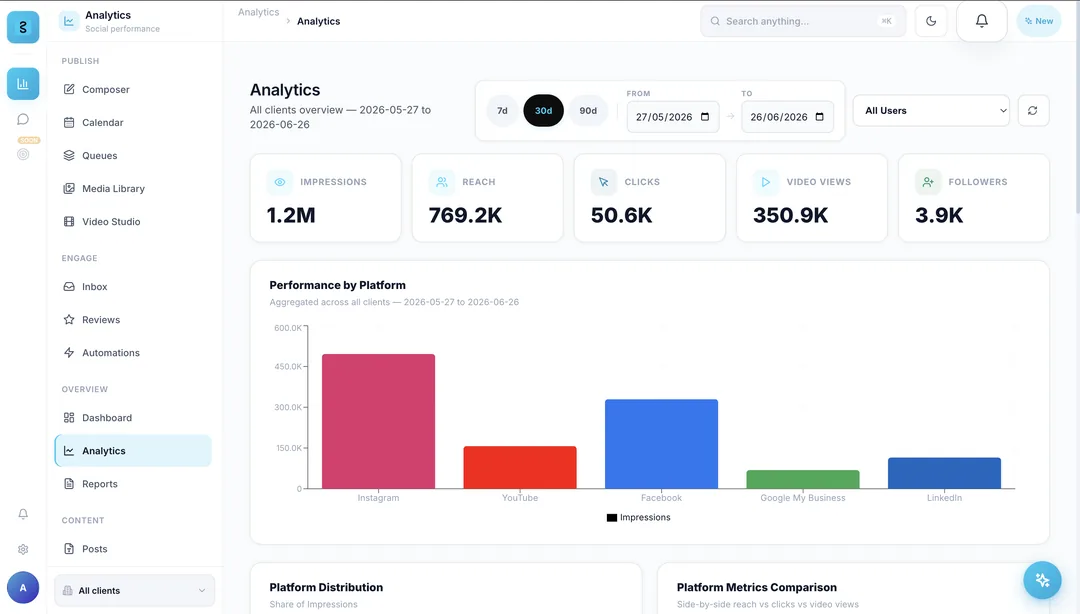Click the Video Views play icon
The image size is (1080, 614).
click(x=765, y=182)
